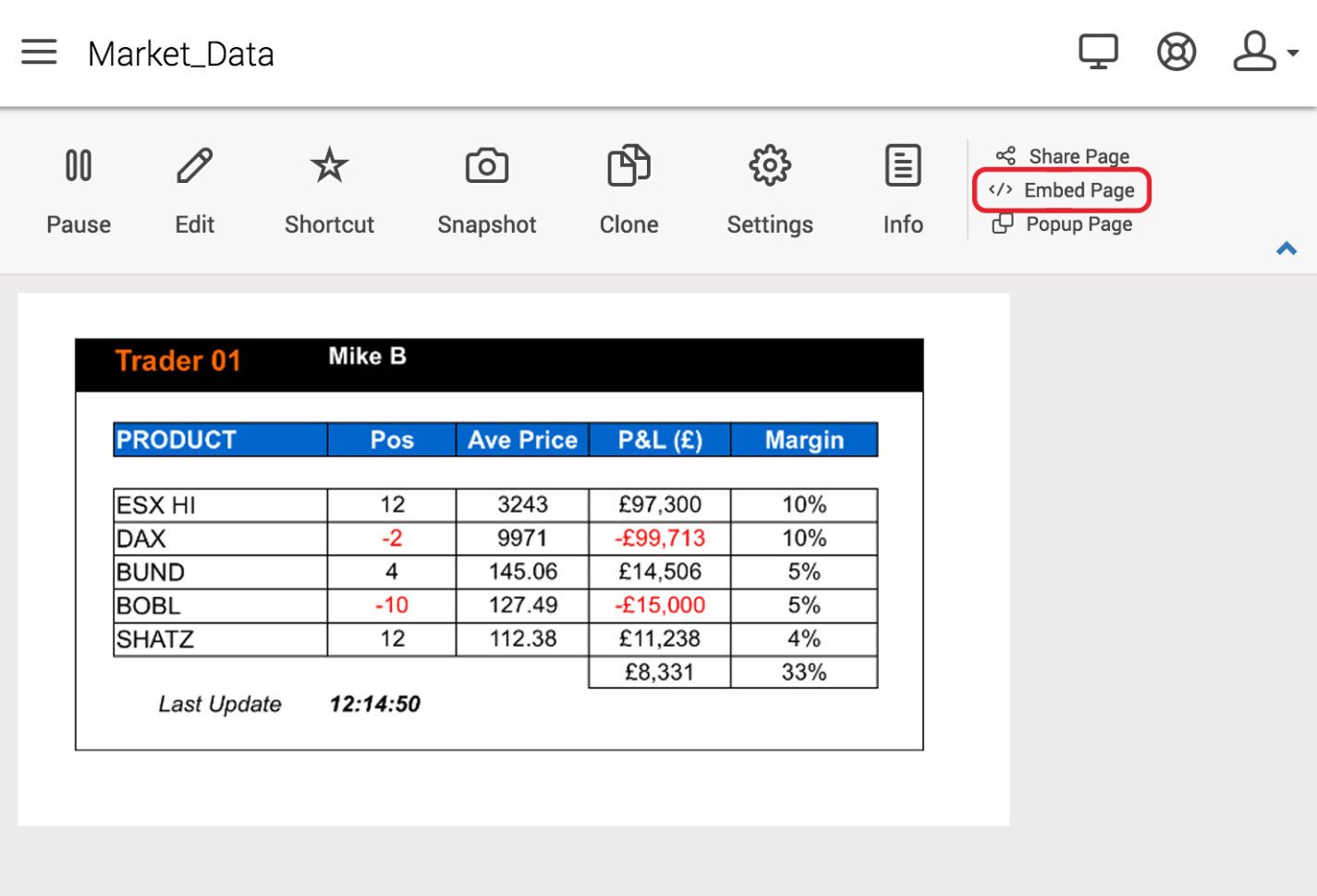Image resolution: width=1317 pixels, height=896 pixels.
Task: Select the ESX HI product cell
Action: tap(220, 505)
